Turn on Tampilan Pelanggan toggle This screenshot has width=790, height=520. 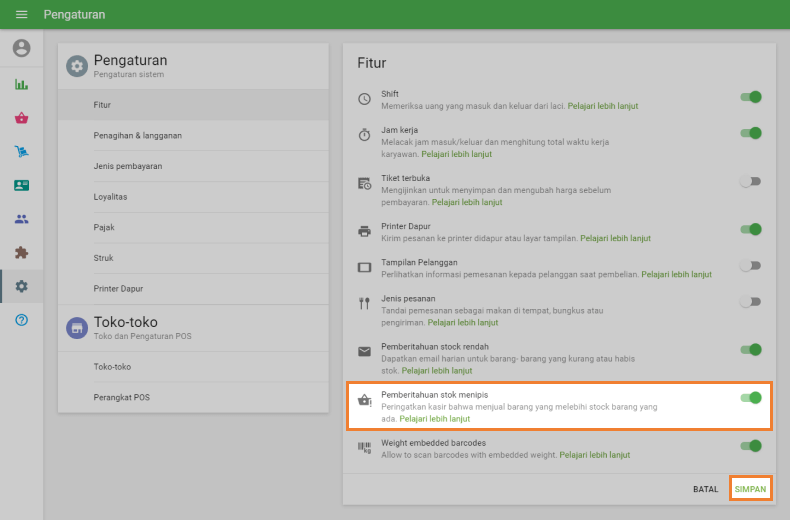[751, 265]
